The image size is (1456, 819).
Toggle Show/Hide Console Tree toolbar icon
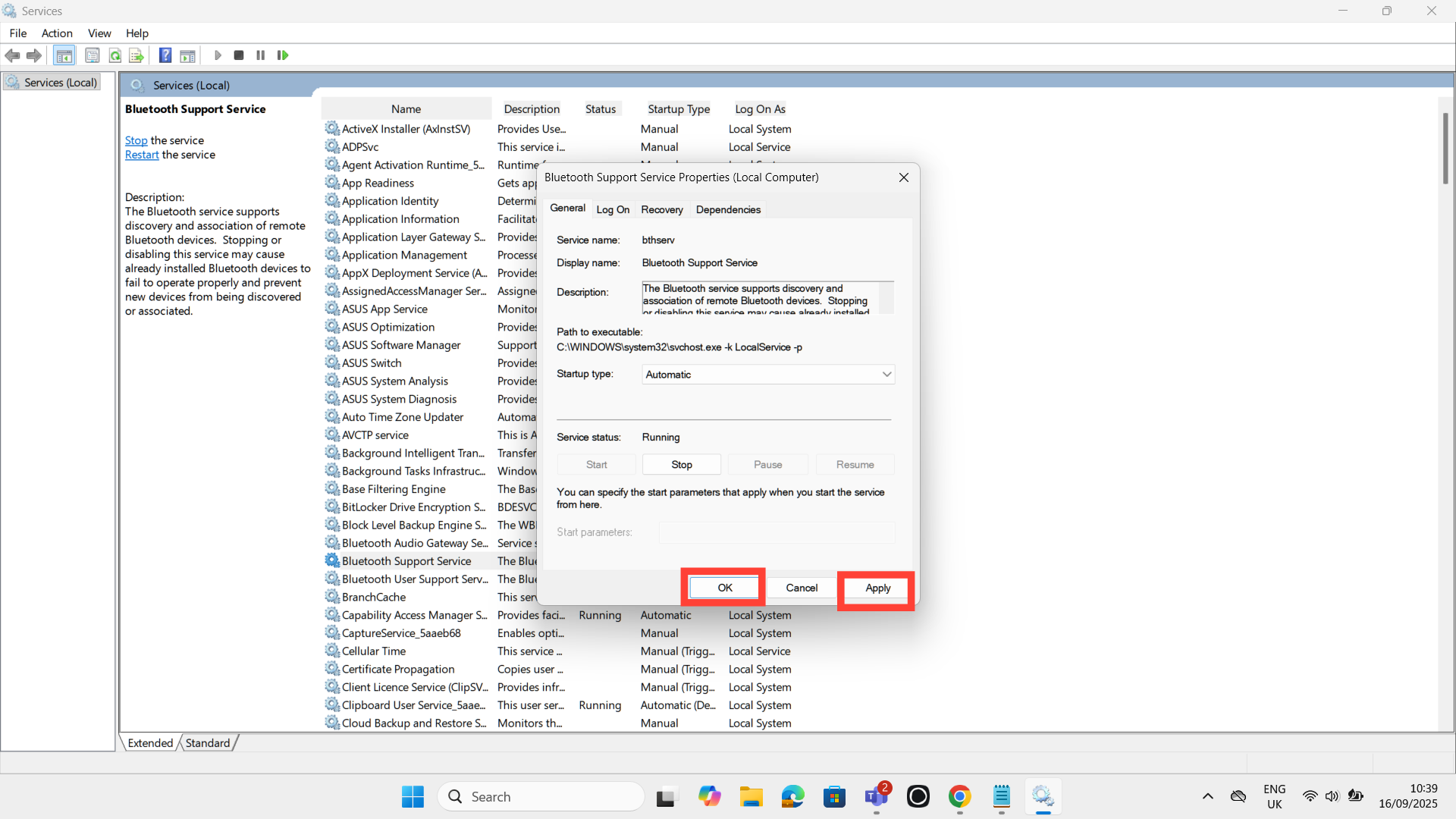point(64,55)
